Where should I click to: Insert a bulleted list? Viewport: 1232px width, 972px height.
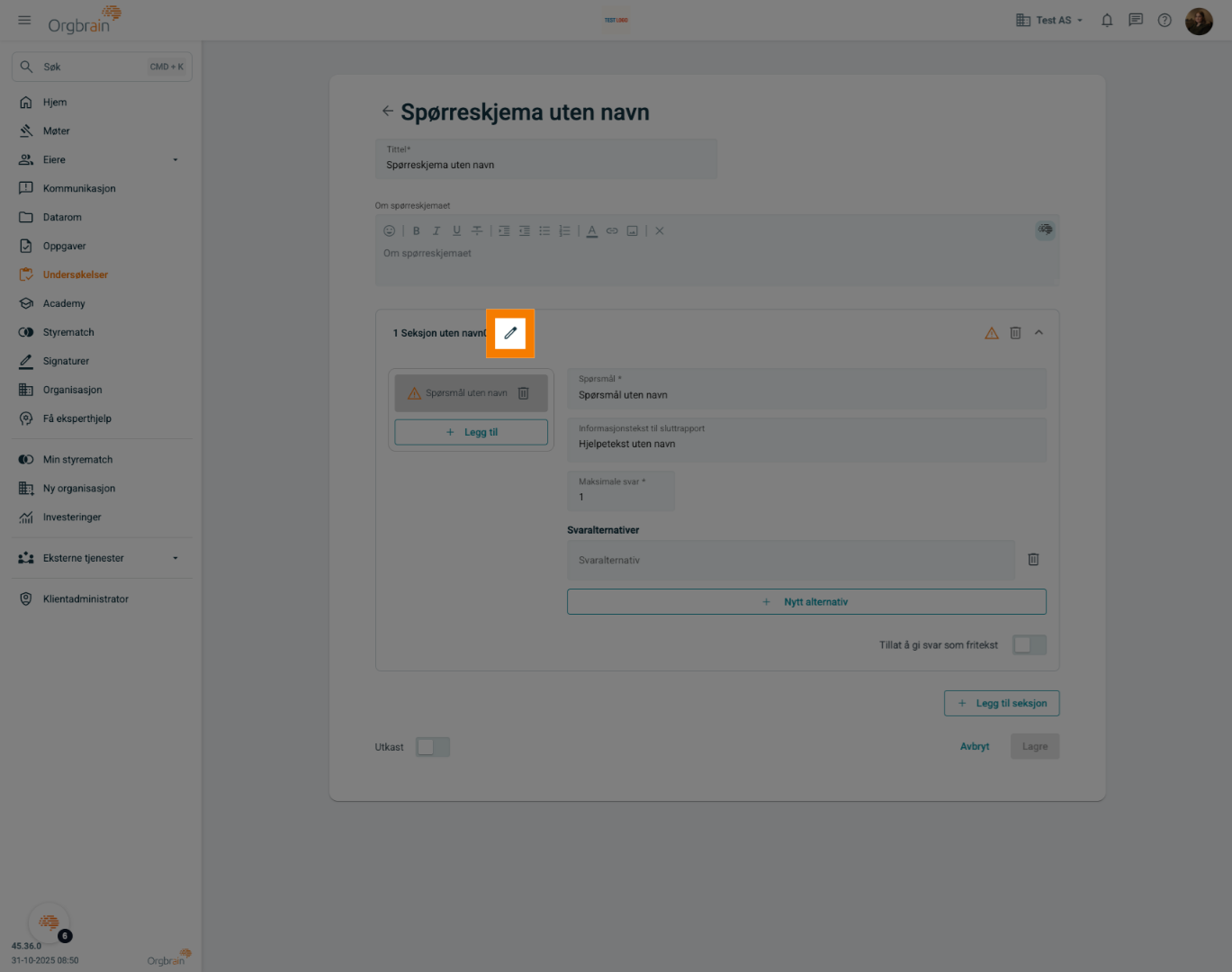tap(544, 231)
